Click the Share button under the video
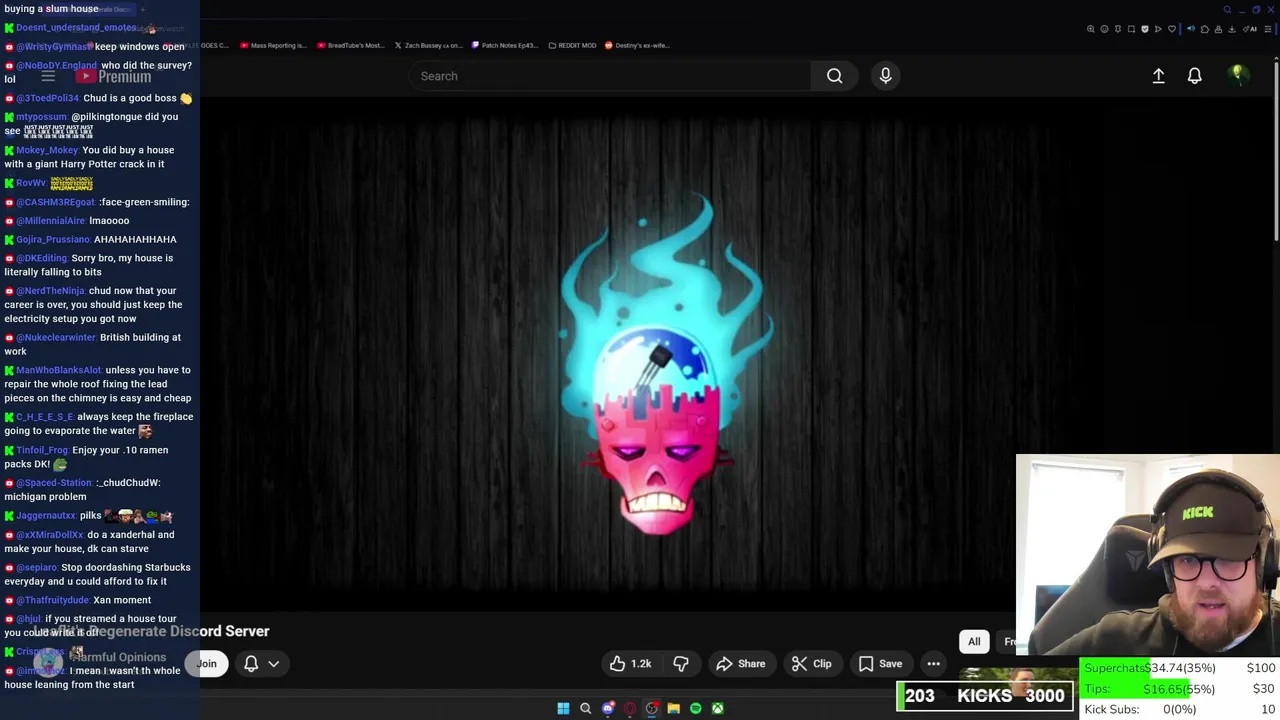 point(741,663)
